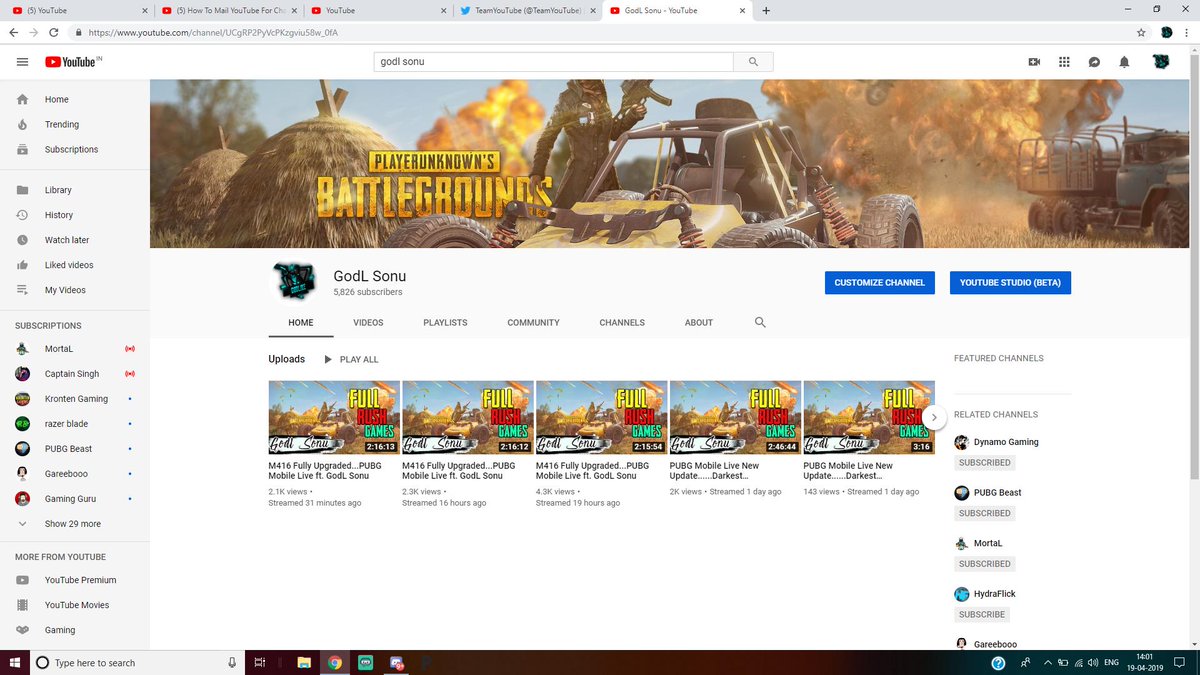Click Subscribe button under HydraFlick
The width and height of the screenshot is (1200, 675).
point(982,614)
